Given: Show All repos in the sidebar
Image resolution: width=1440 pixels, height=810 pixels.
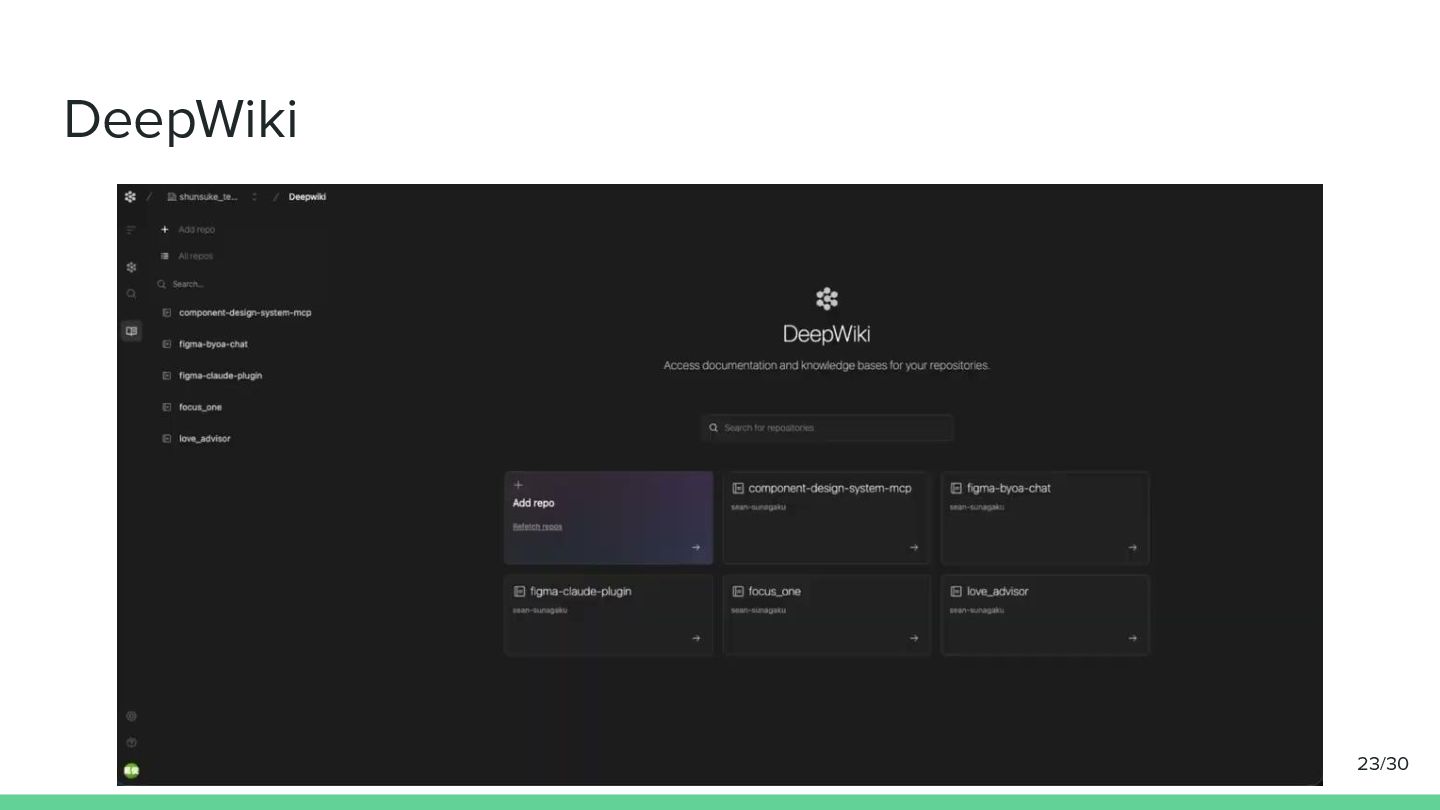Looking at the screenshot, I should pos(187,256).
